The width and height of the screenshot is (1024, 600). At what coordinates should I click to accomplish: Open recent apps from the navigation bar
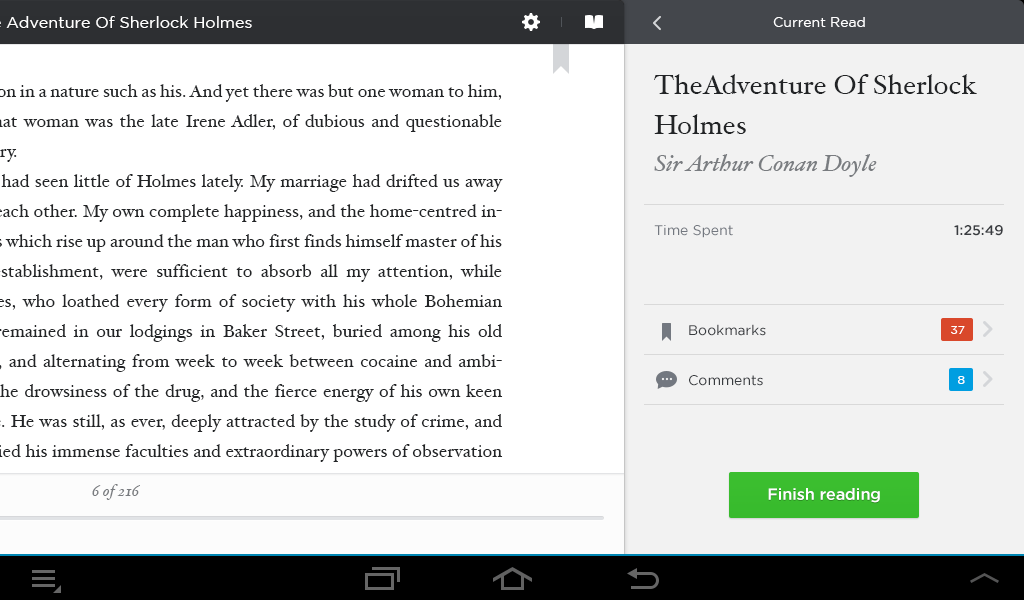pyautogui.click(x=381, y=578)
